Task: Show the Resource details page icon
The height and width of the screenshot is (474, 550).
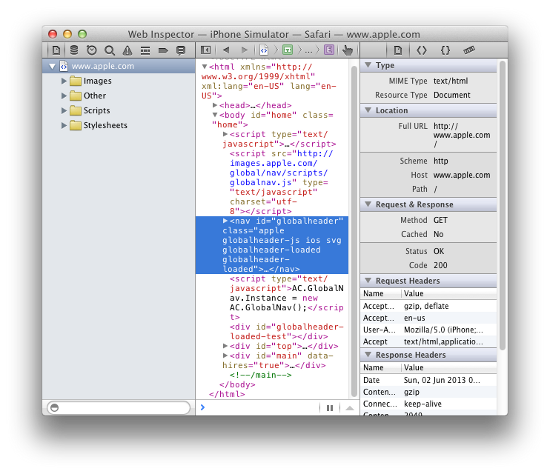Action: [398, 51]
